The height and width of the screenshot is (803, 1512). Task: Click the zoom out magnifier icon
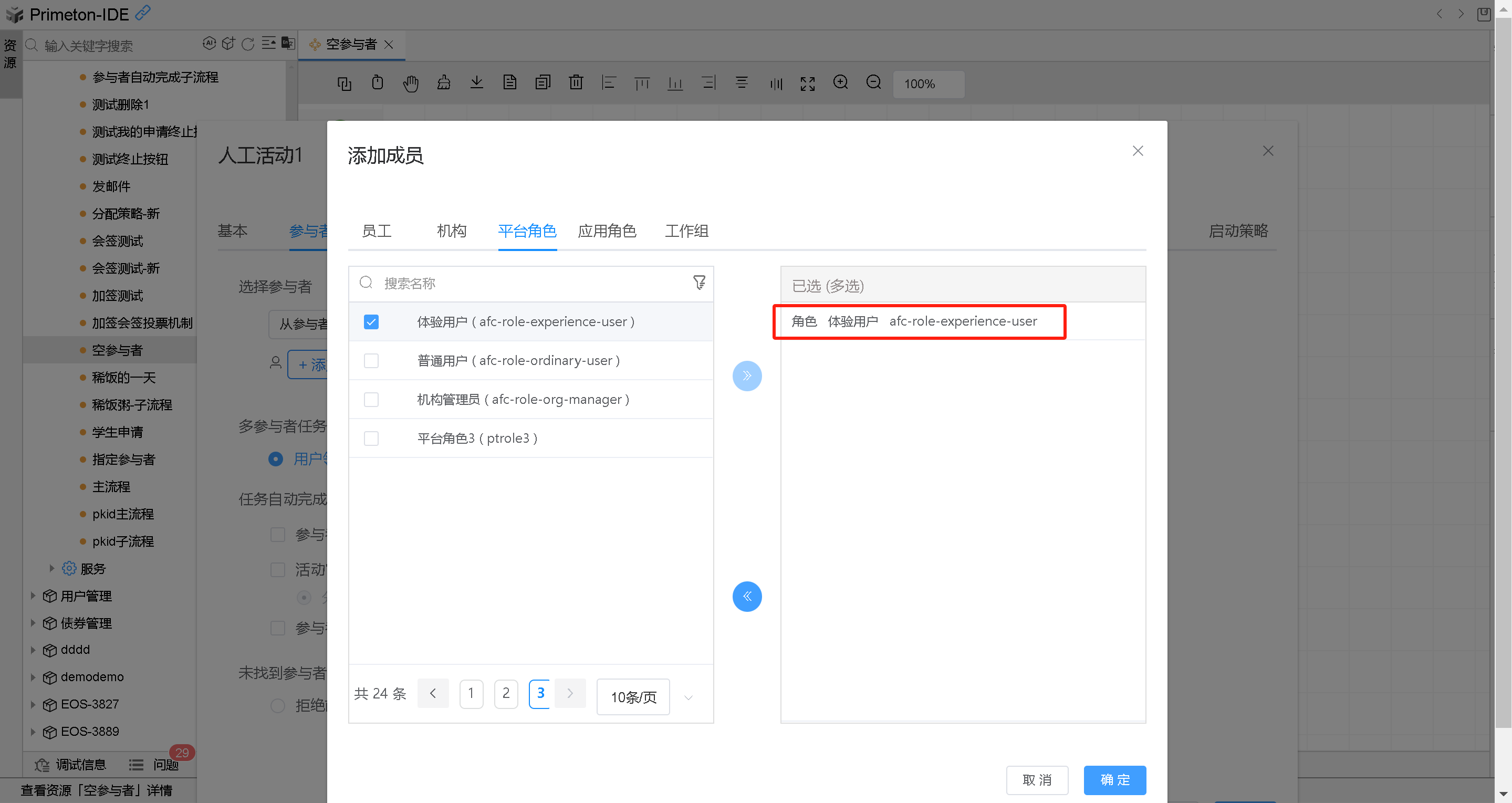click(x=873, y=84)
